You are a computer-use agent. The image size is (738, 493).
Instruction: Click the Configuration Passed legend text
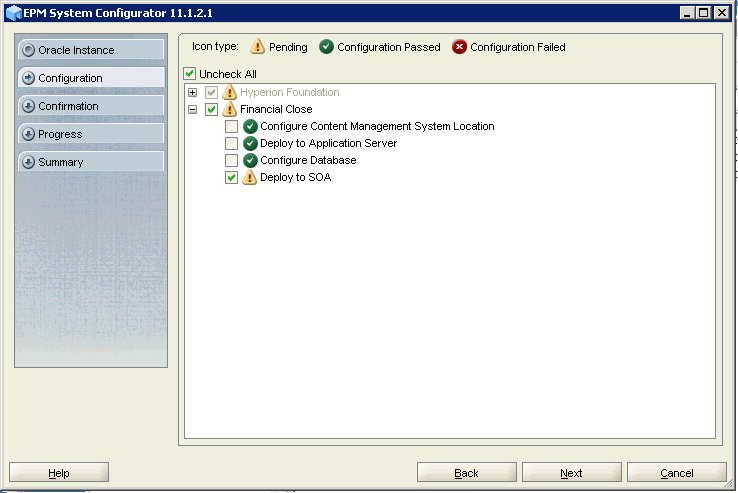pos(389,47)
